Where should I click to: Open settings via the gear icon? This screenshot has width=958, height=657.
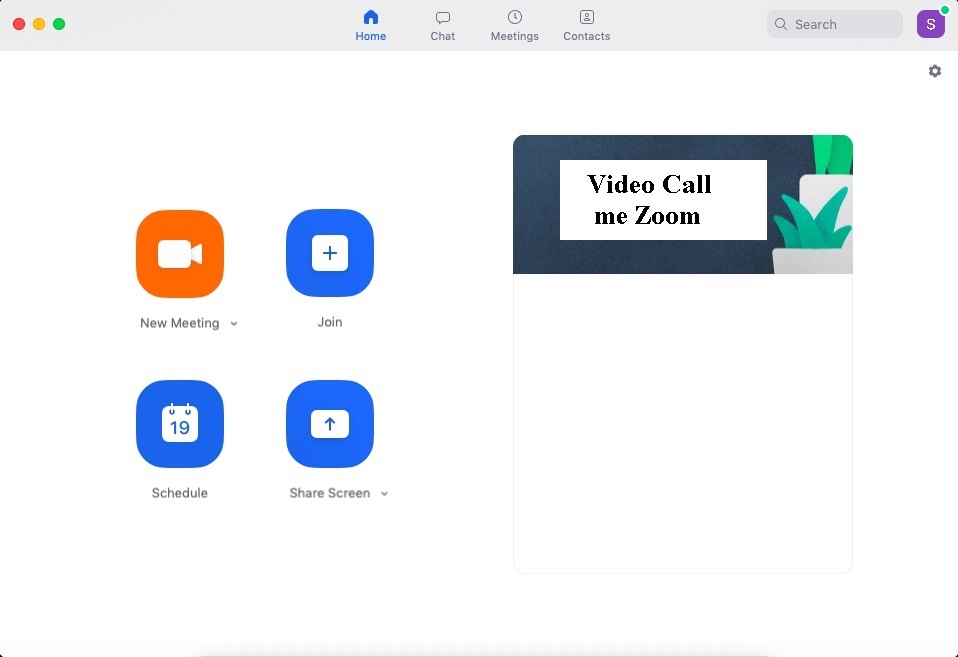click(x=935, y=71)
